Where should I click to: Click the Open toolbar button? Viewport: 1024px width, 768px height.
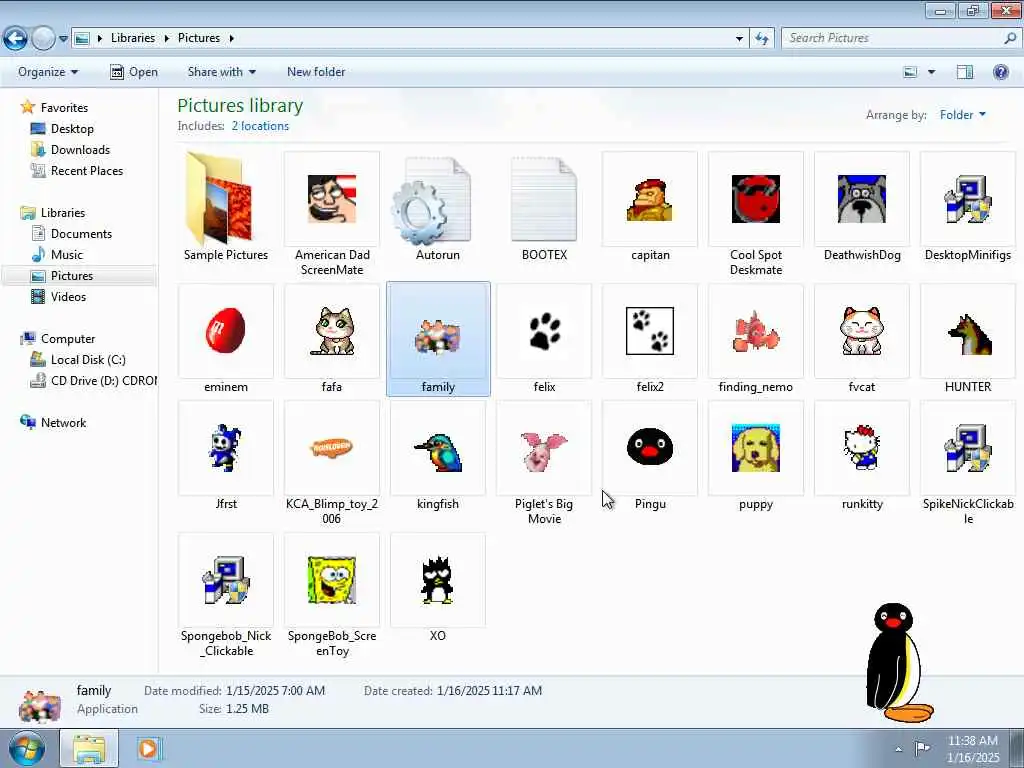click(134, 72)
